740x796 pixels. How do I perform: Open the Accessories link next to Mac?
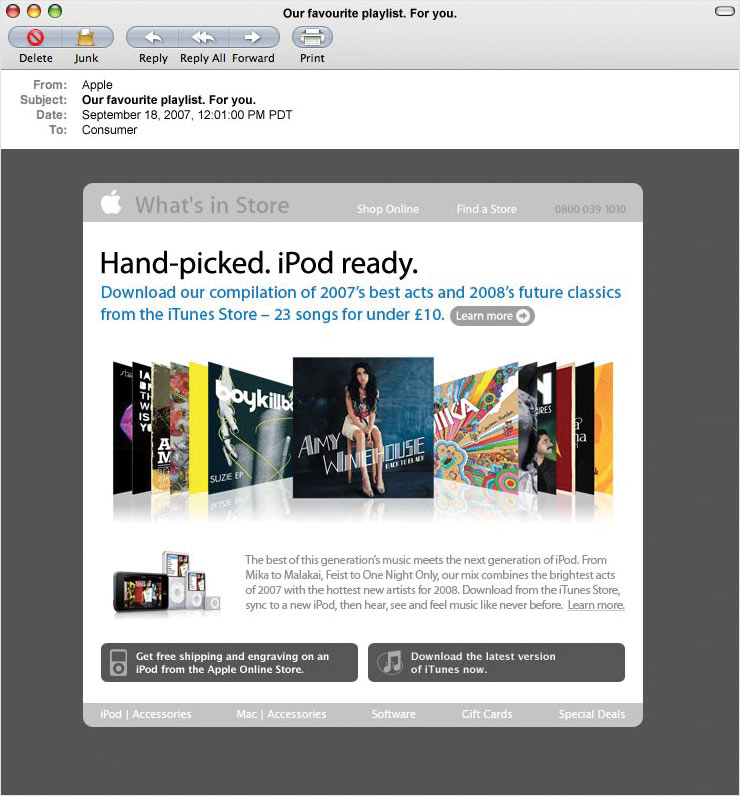click(x=297, y=714)
